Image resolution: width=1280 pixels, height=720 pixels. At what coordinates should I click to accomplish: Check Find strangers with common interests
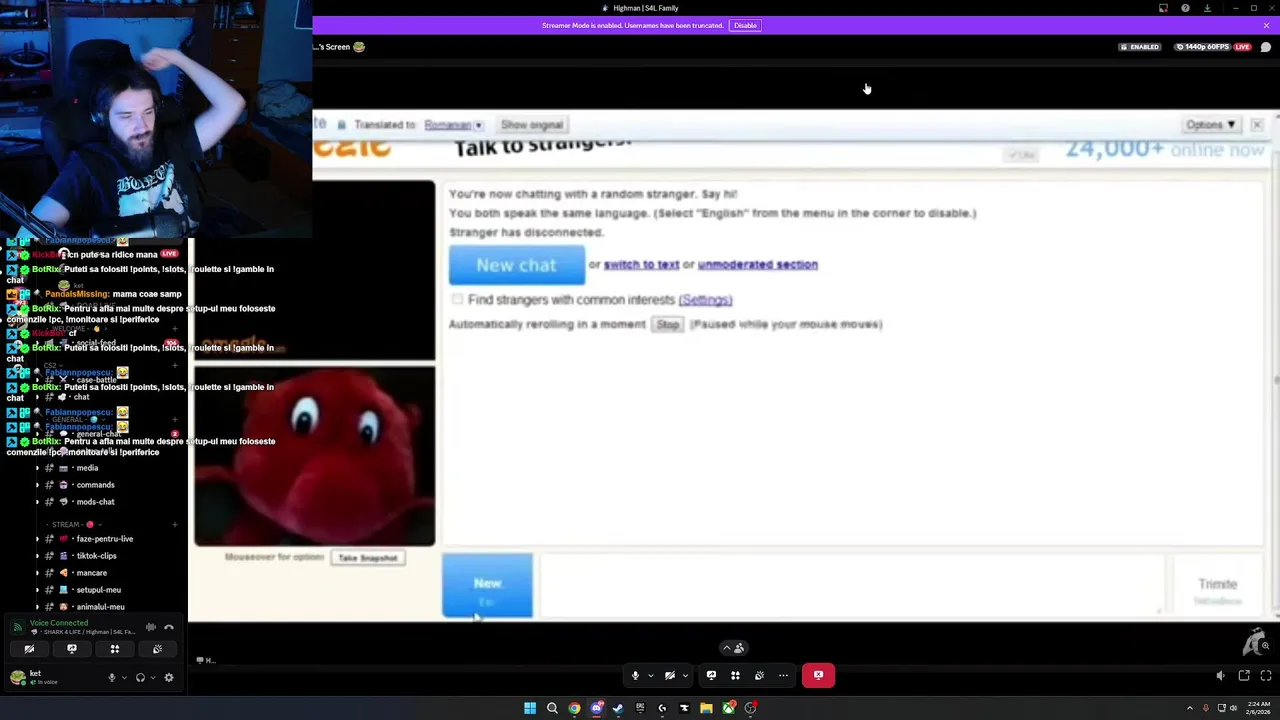click(457, 299)
